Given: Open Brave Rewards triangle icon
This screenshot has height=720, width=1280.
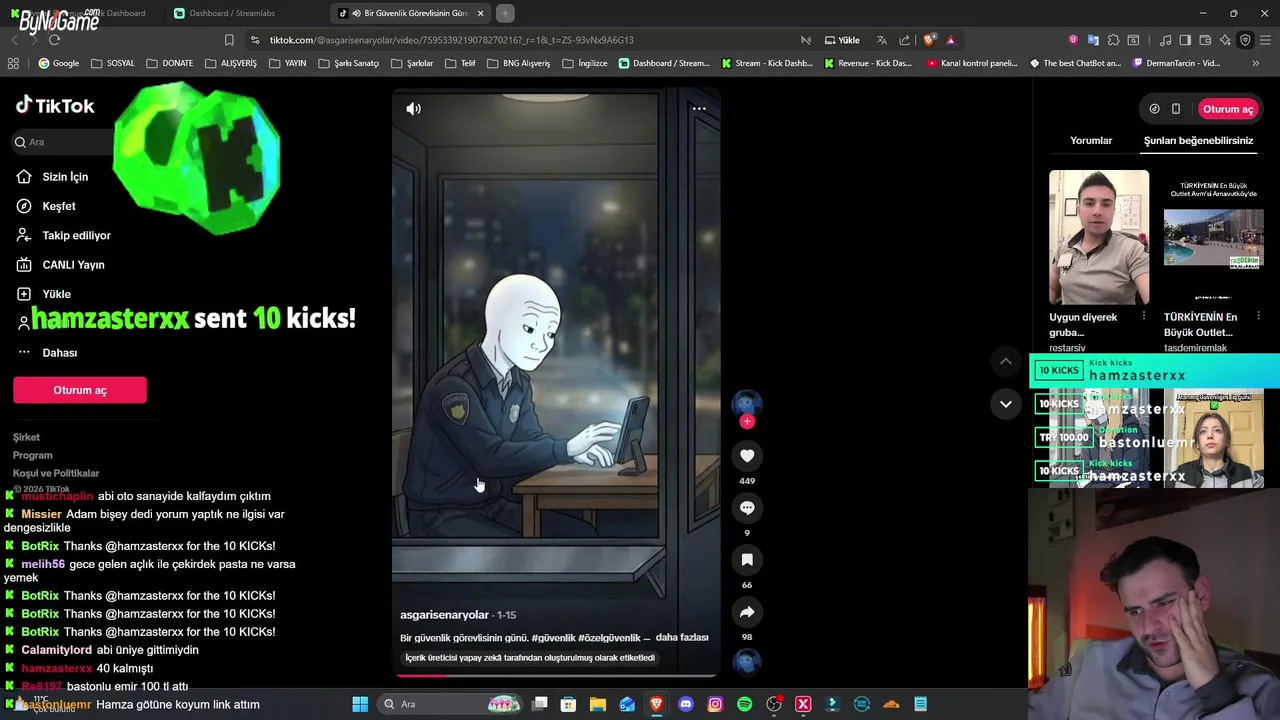Looking at the screenshot, I should 951,40.
